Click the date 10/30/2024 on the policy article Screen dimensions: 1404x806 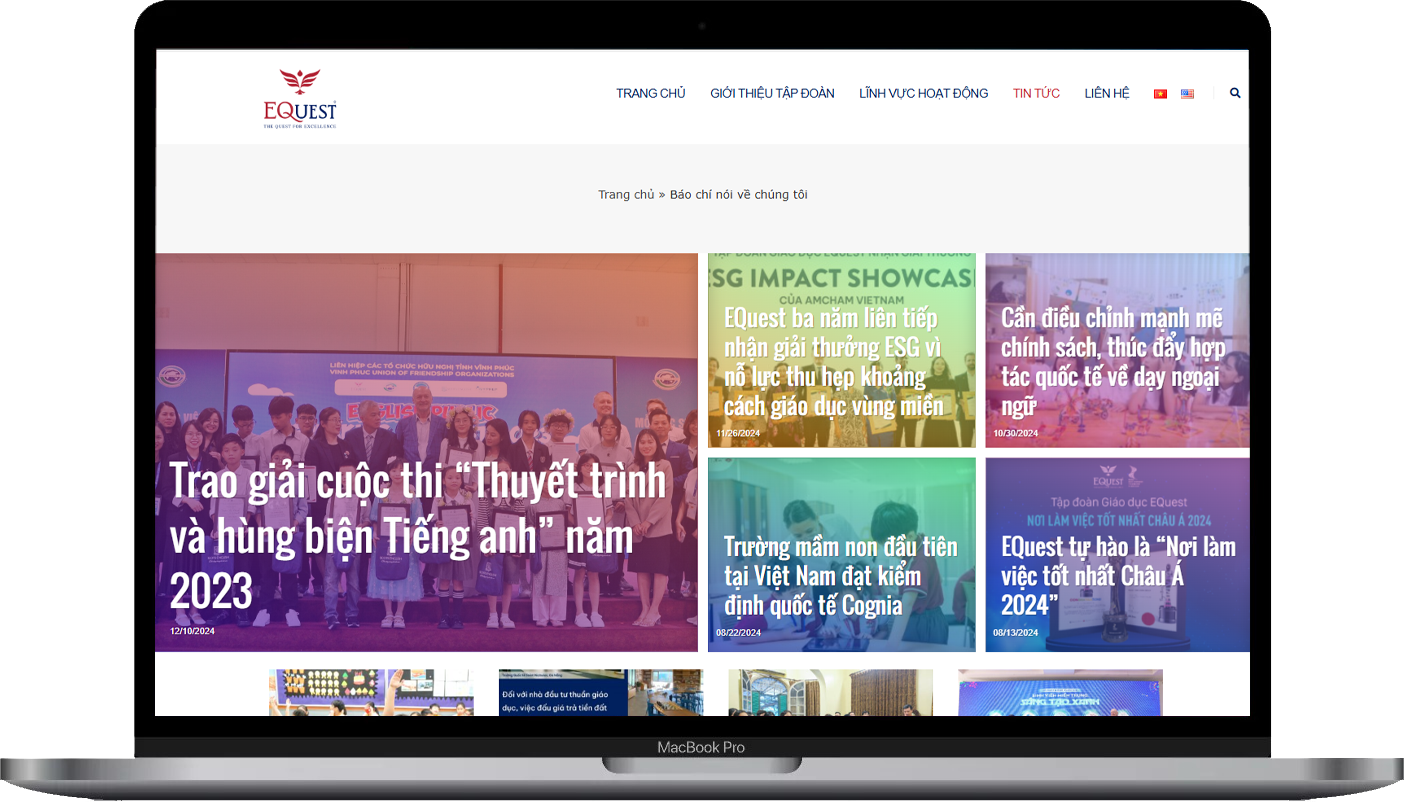[x=1015, y=433]
